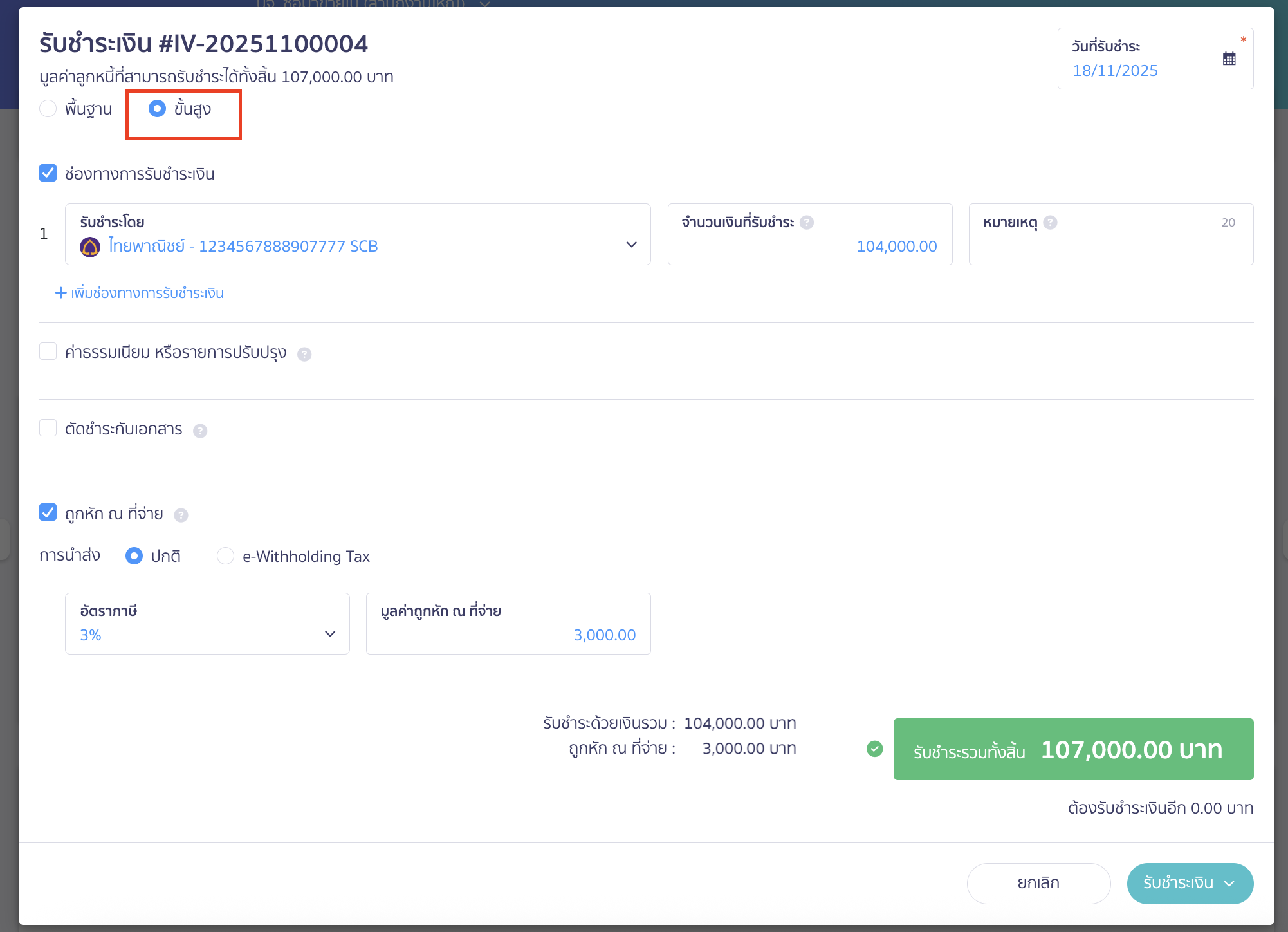Click the SCB bank logo icon
The height and width of the screenshot is (932, 1288).
(90, 247)
